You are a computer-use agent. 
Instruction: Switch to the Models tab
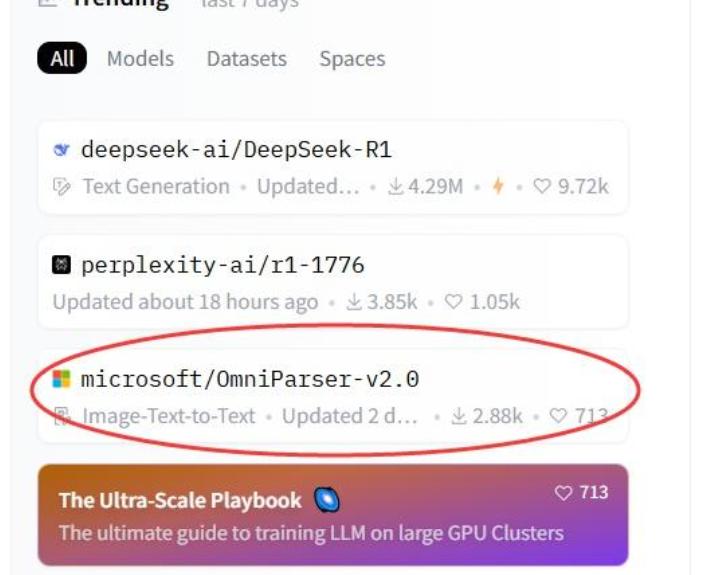pos(140,59)
